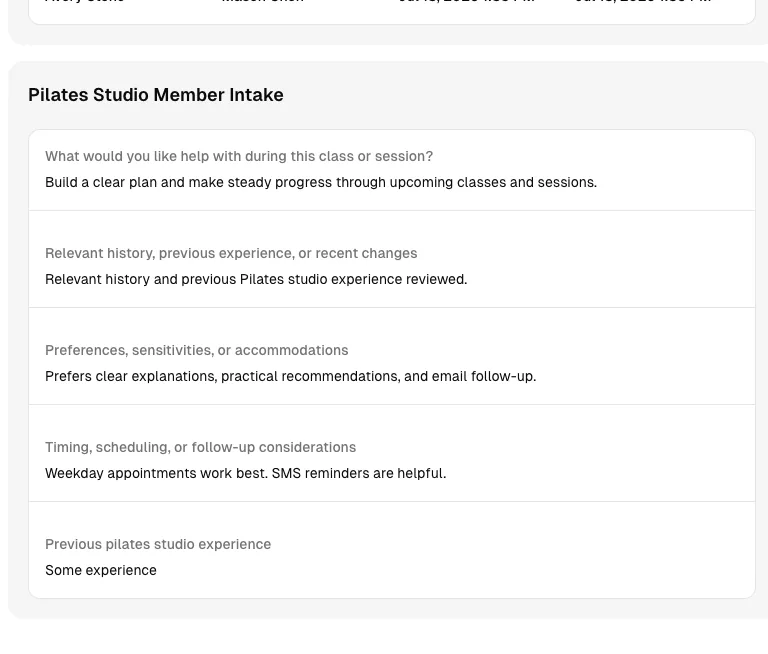The height and width of the screenshot is (654, 768).
Task: Click 'SMS reminders are helpful' sentence
Action: pos(359,473)
